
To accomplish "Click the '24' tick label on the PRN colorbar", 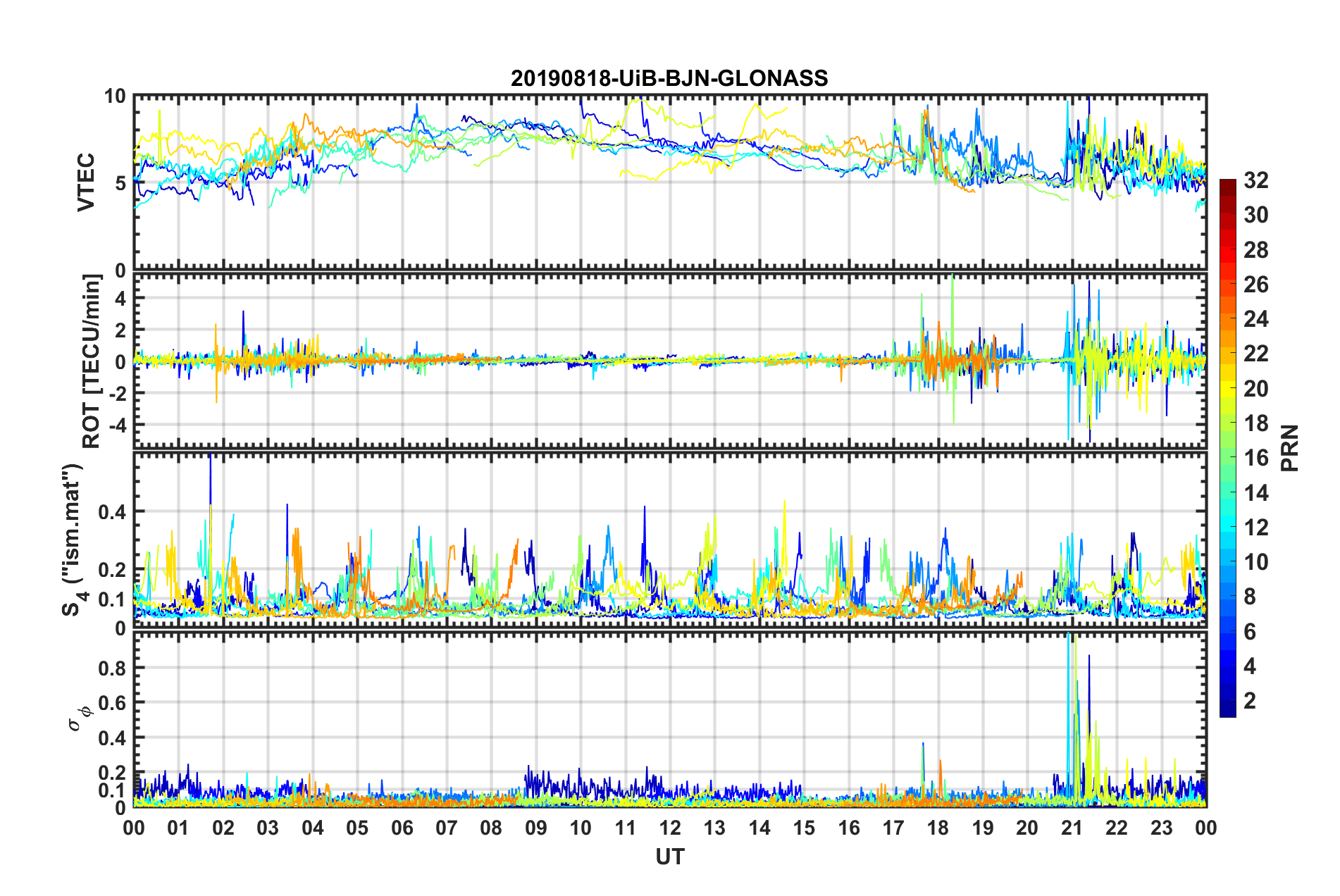I will [1256, 319].
